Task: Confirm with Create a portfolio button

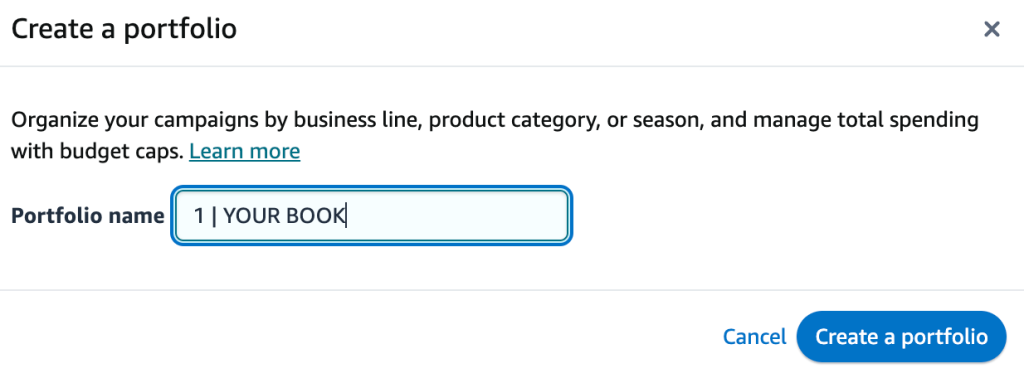Action: click(x=901, y=337)
